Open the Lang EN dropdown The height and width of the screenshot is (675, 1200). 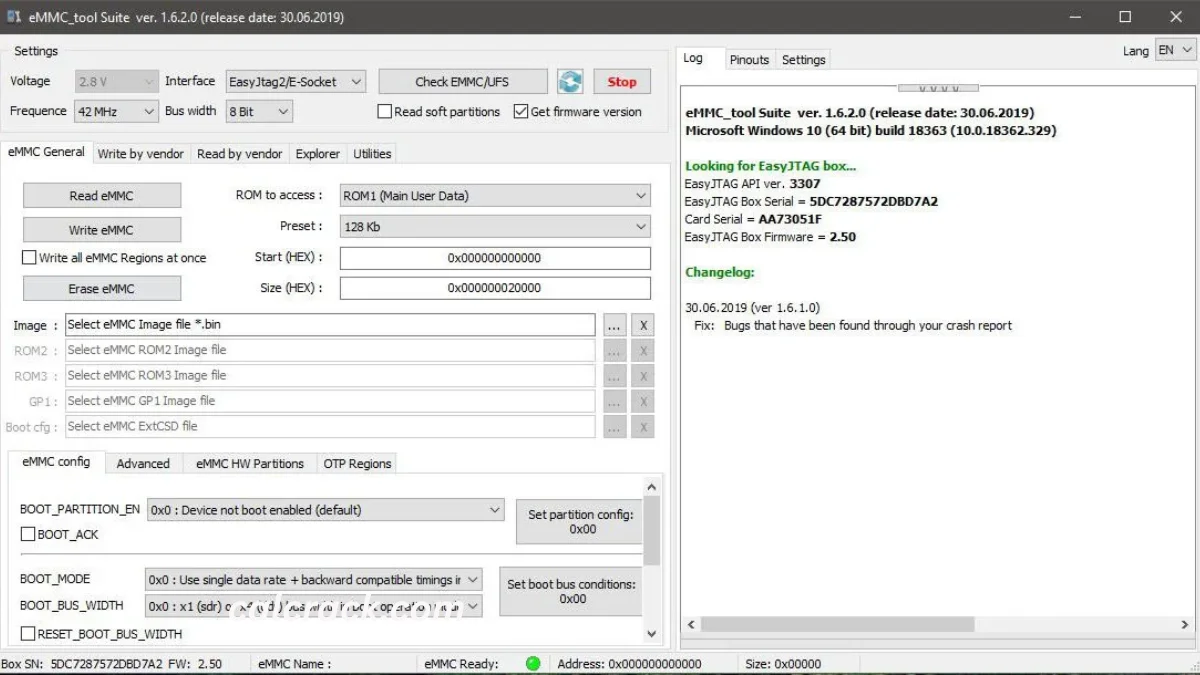1175,50
